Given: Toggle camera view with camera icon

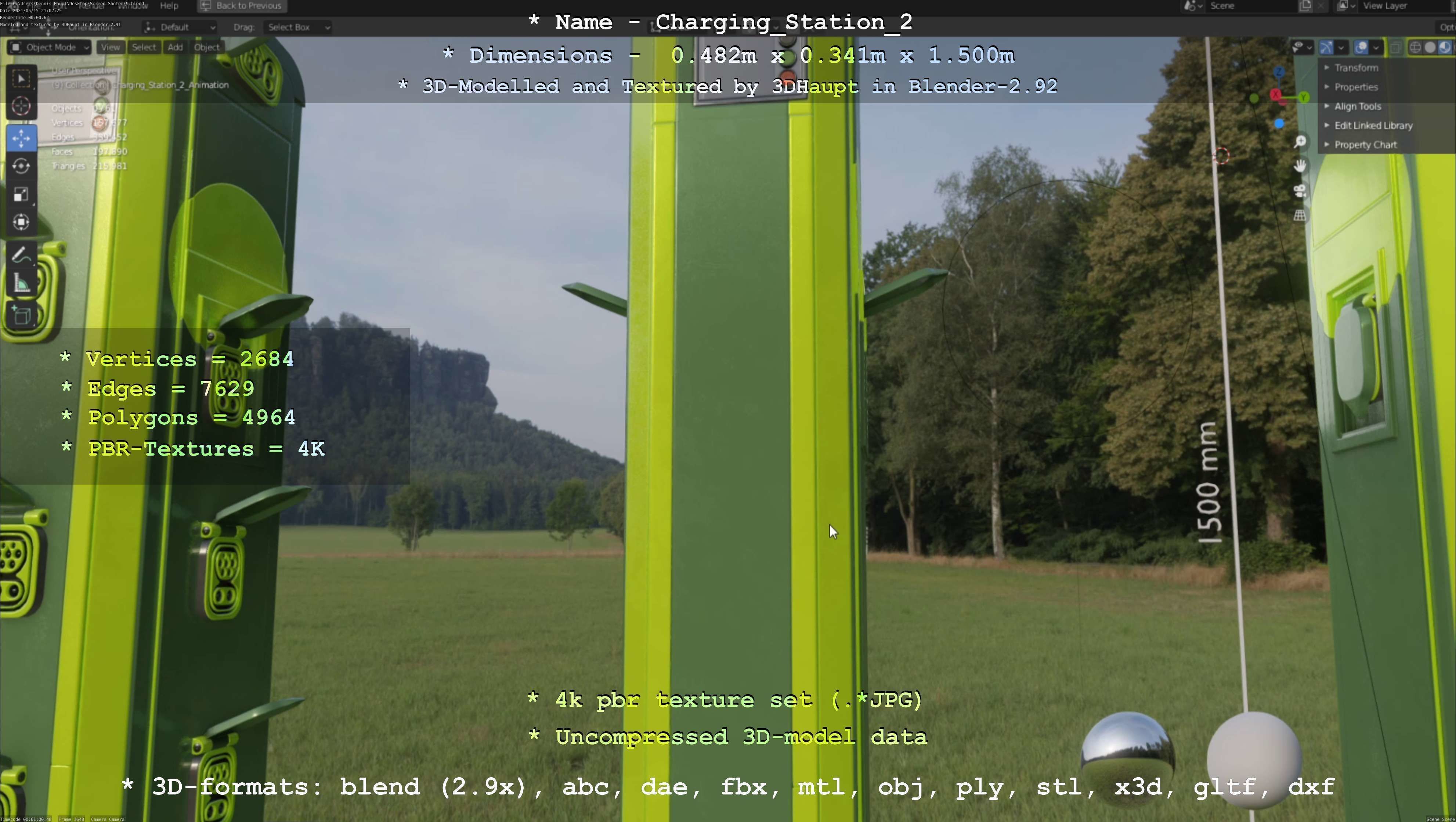Looking at the screenshot, I should pos(1300,191).
